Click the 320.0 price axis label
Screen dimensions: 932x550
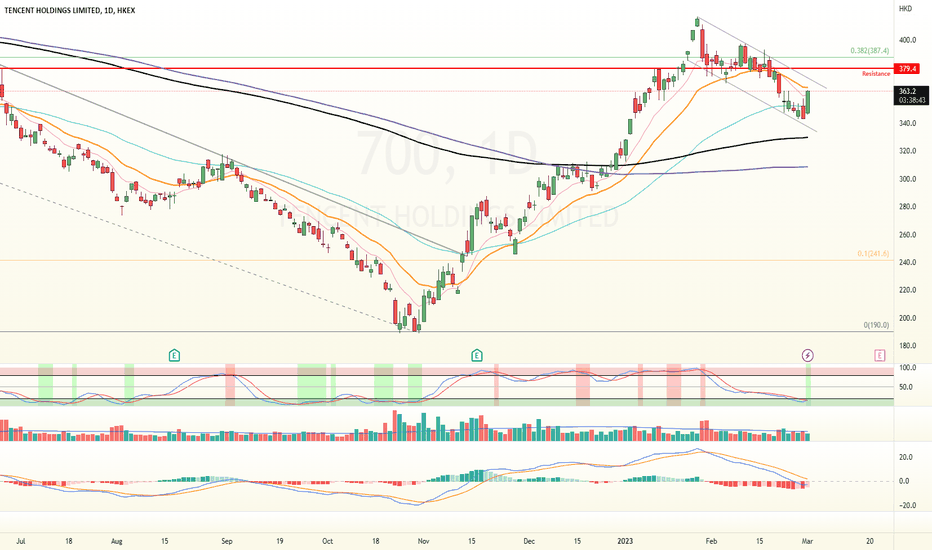click(x=907, y=151)
